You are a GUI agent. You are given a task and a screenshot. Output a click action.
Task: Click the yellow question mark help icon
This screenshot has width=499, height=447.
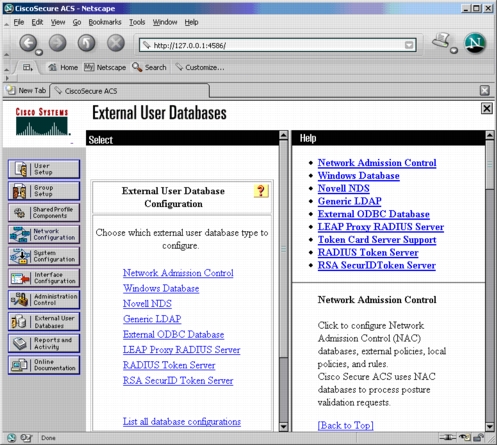[x=261, y=191]
